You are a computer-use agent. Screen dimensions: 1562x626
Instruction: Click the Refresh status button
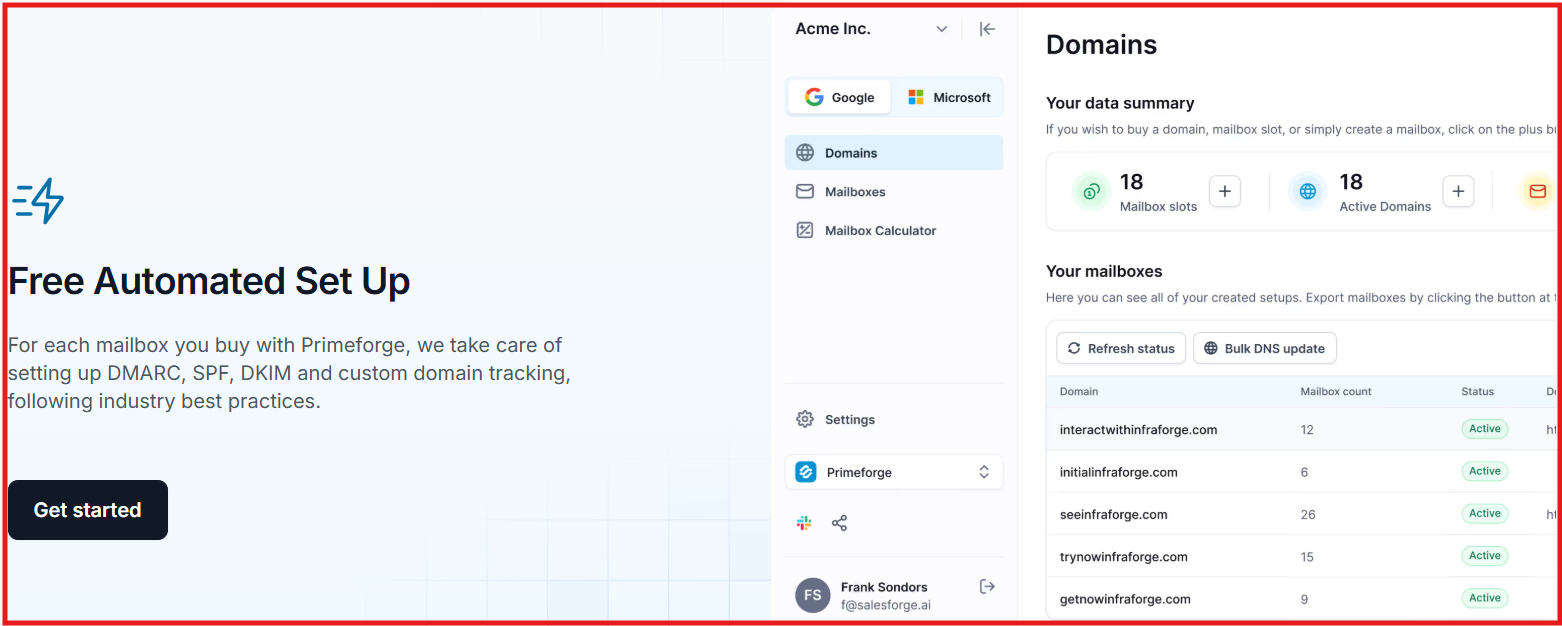click(x=1121, y=348)
